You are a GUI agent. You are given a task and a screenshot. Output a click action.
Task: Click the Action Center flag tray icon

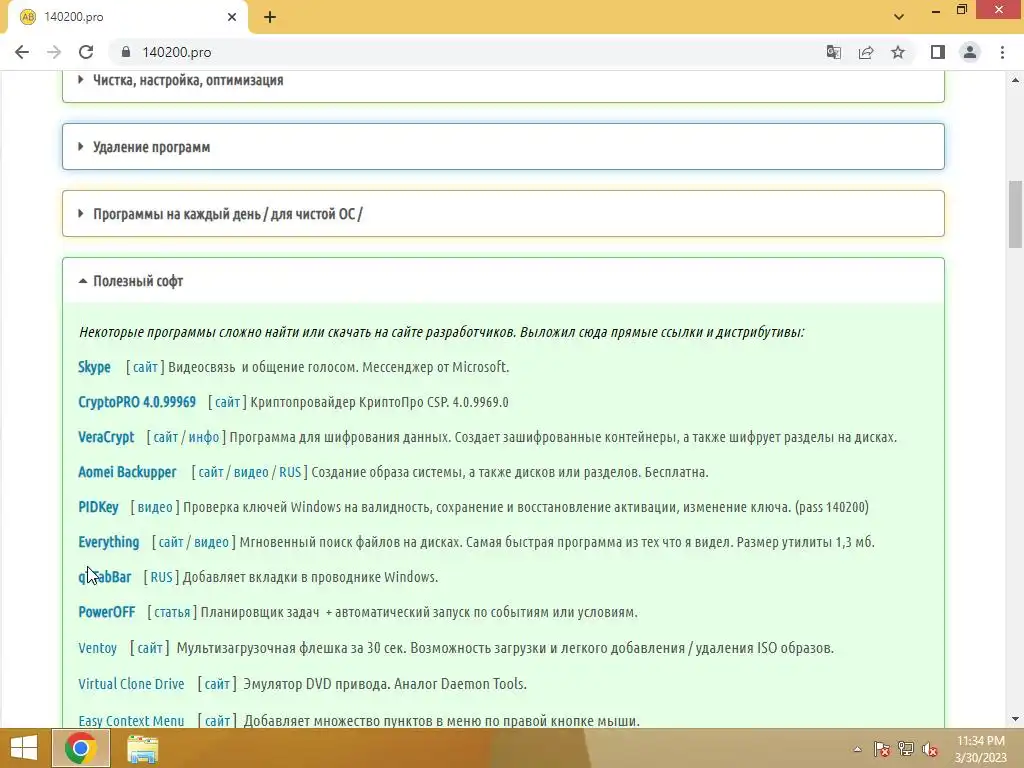pos(882,749)
